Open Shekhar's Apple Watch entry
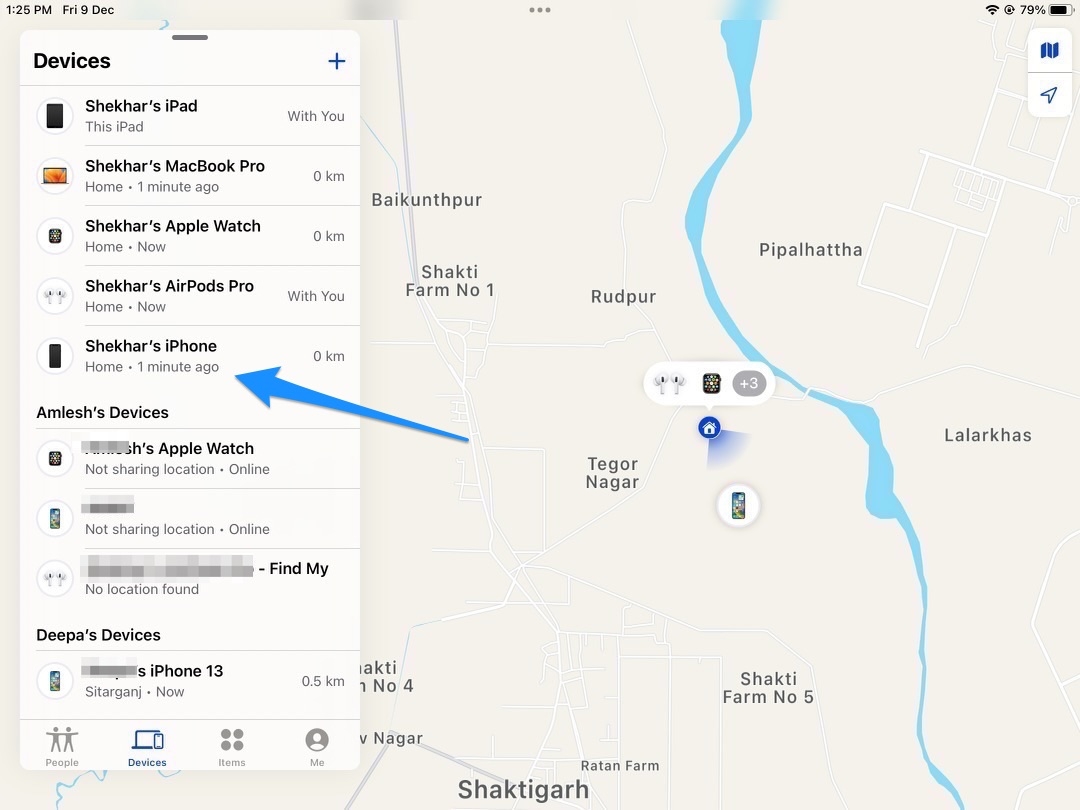 (190, 236)
